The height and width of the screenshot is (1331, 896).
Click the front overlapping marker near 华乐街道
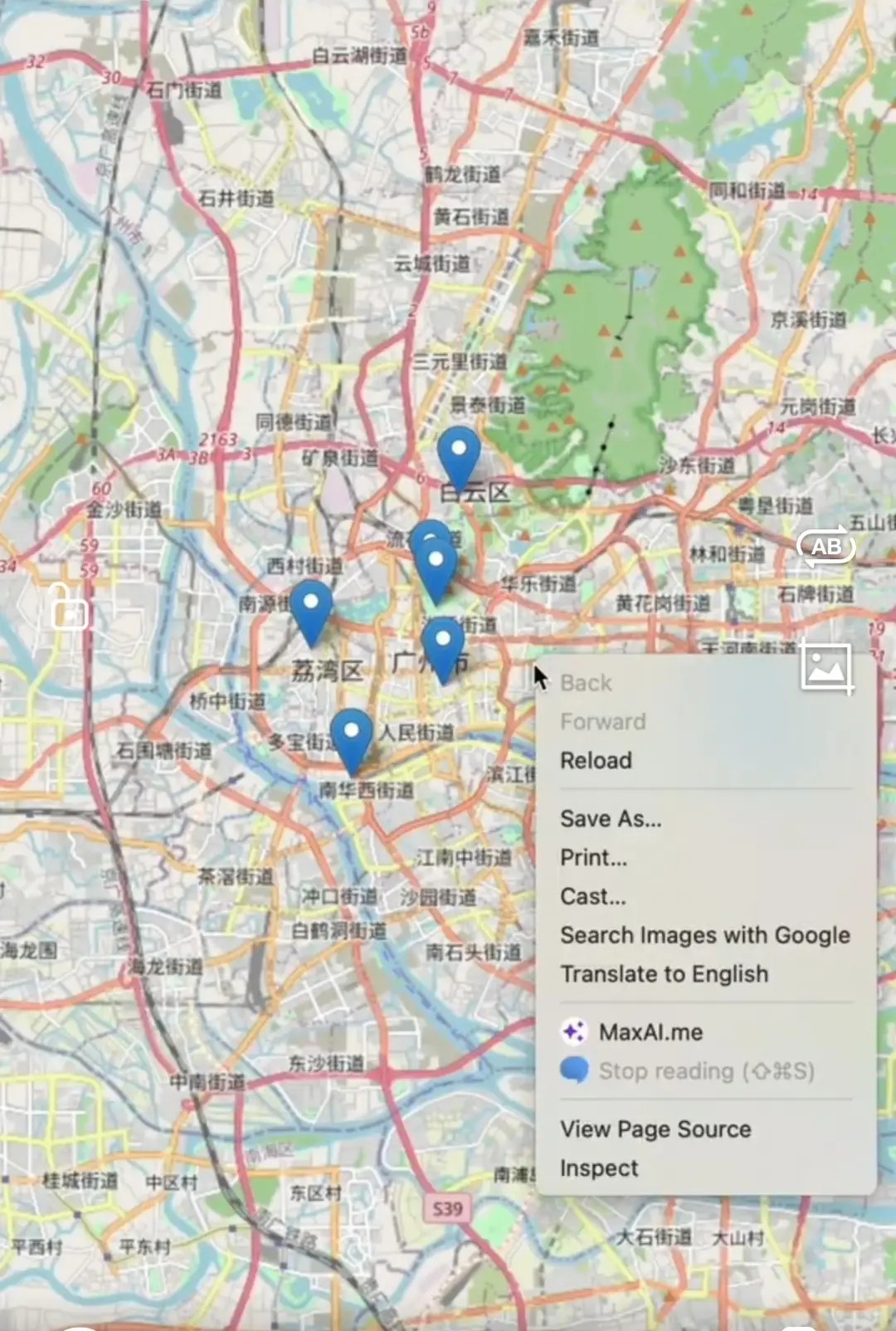[x=436, y=566]
